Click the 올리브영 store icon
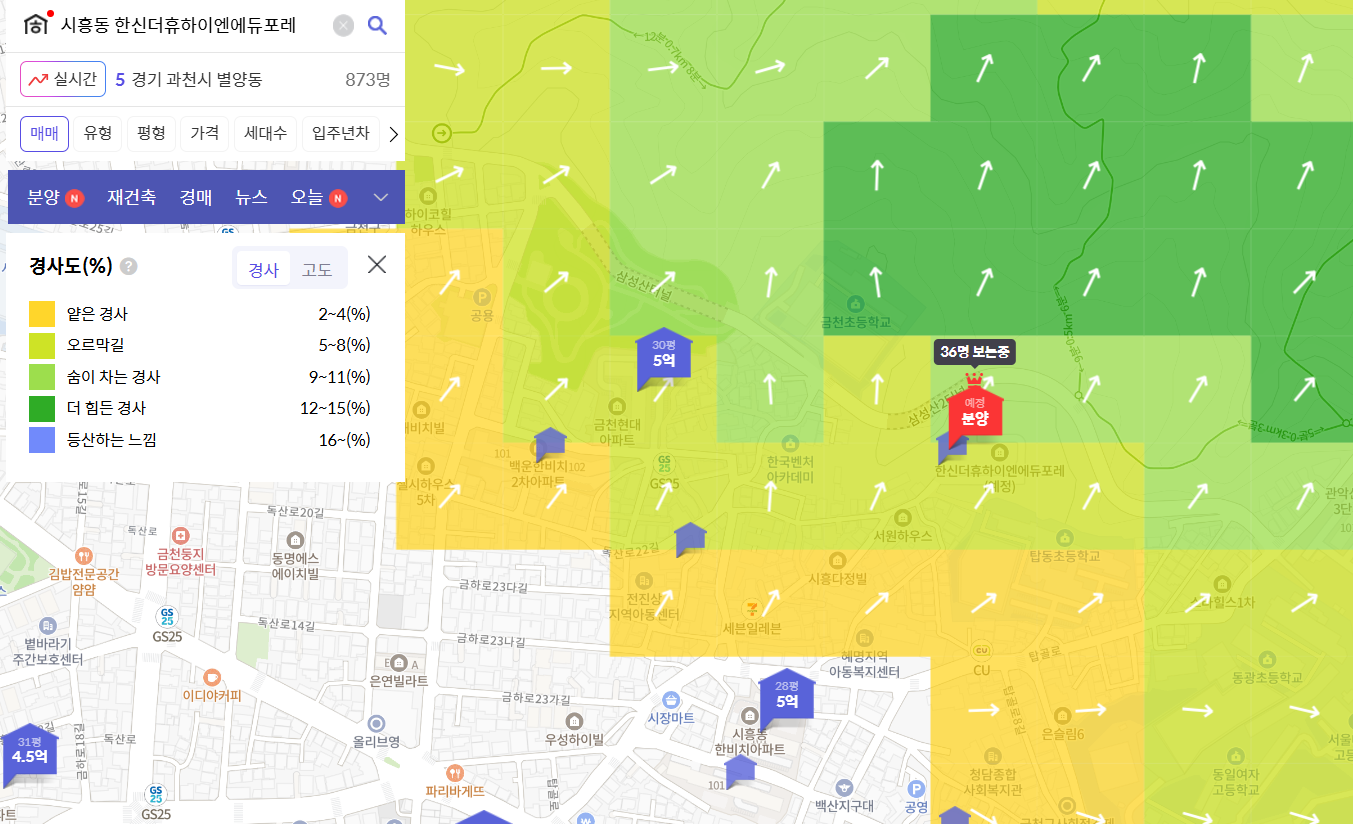 click(376, 723)
